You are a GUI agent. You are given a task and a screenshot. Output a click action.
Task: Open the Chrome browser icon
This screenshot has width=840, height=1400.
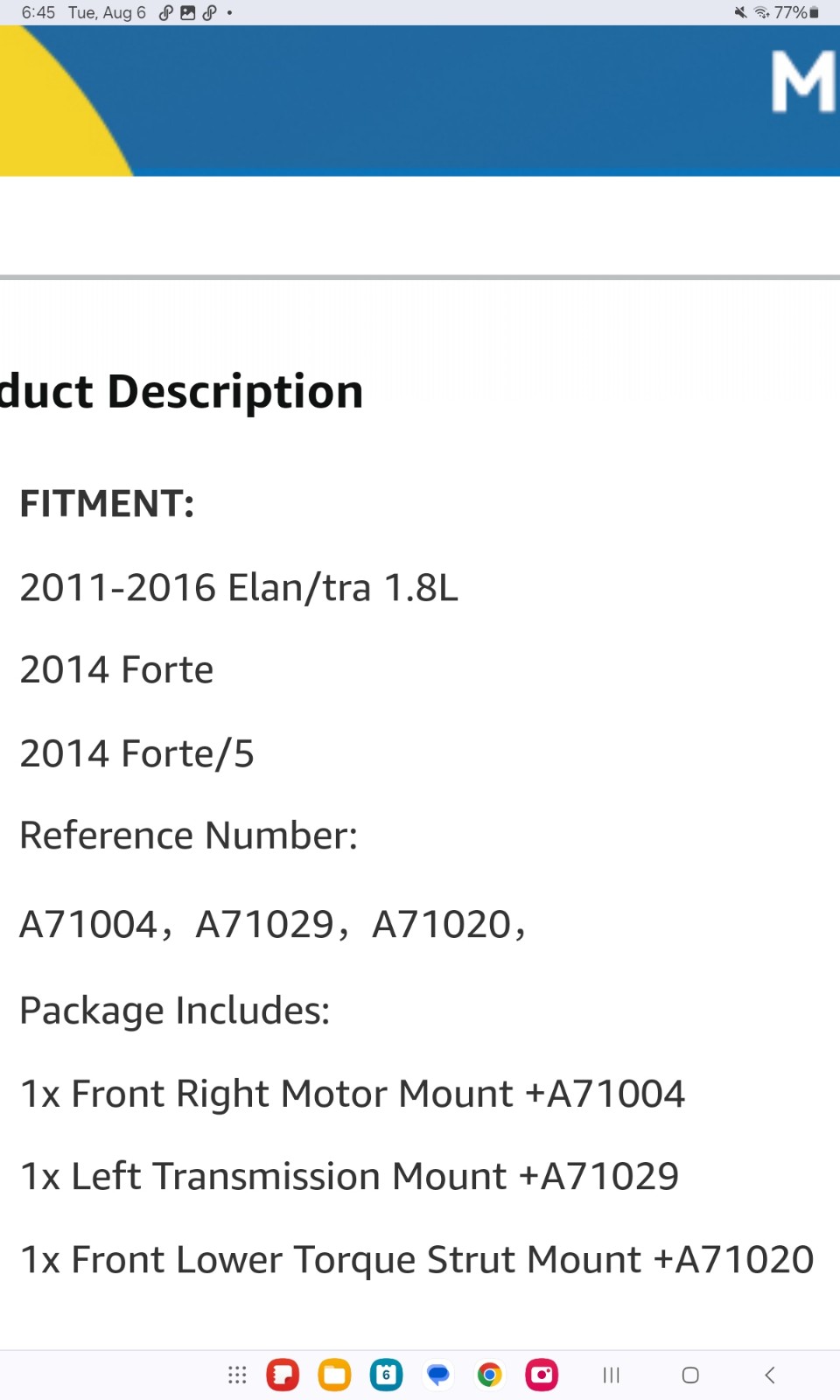click(x=489, y=1375)
